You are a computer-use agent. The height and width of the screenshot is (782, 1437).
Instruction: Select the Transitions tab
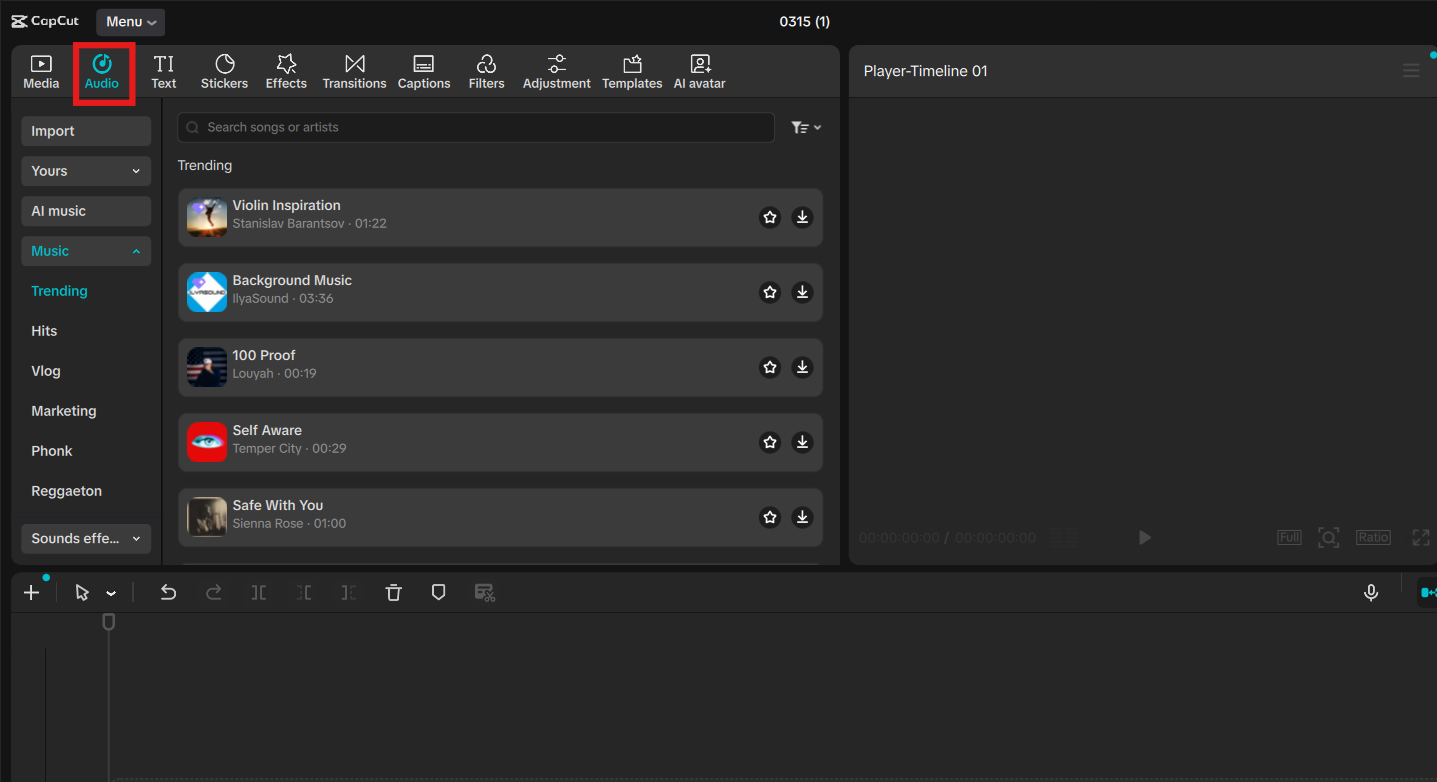coord(354,72)
